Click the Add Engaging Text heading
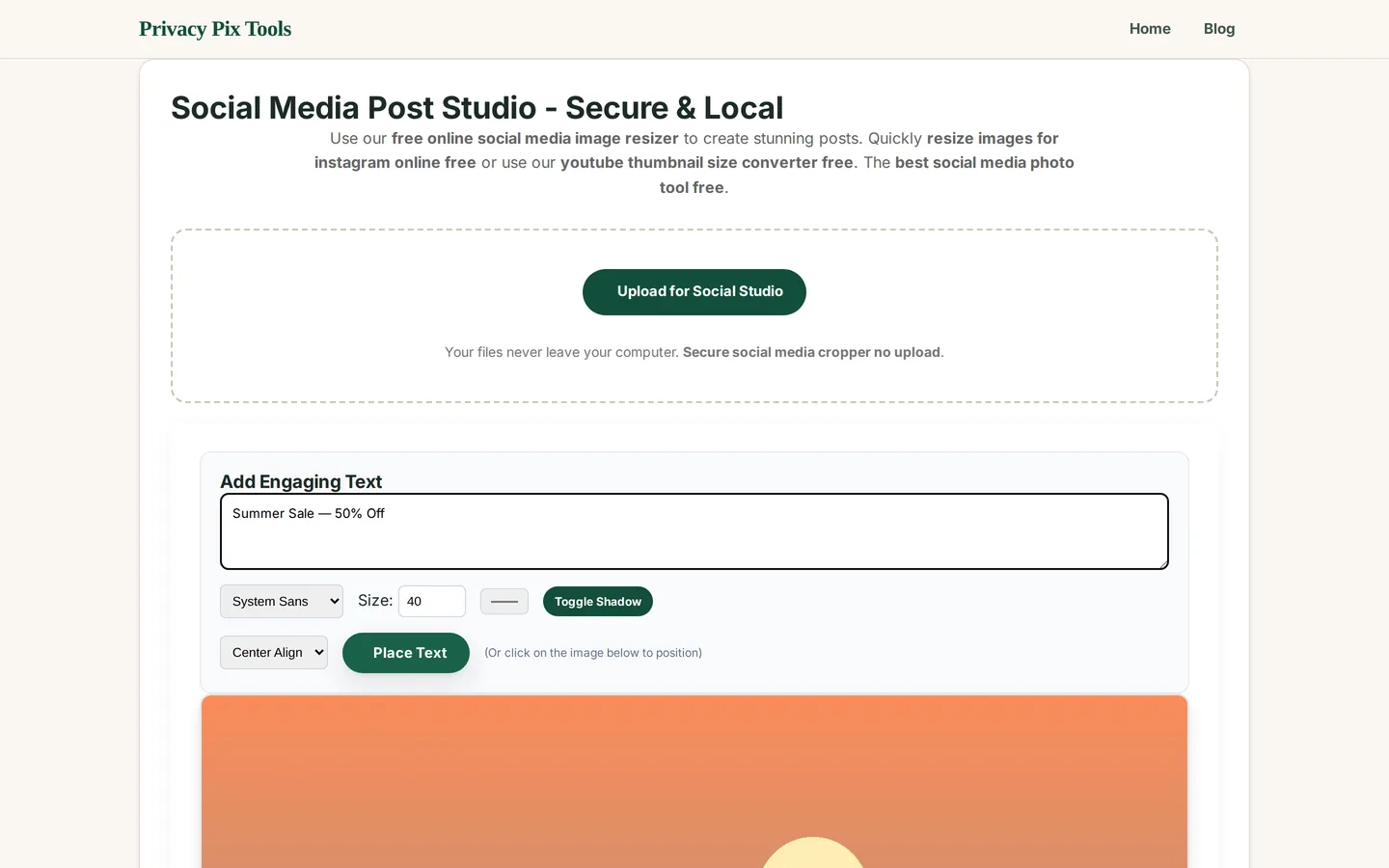Screen dimensions: 1389x868 click(x=301, y=481)
